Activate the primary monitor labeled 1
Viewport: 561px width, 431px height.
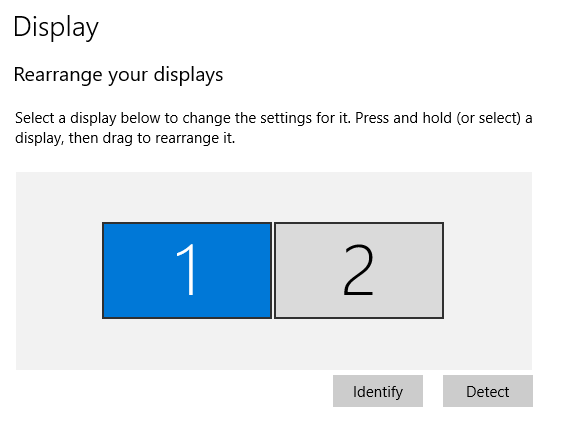tap(187, 270)
